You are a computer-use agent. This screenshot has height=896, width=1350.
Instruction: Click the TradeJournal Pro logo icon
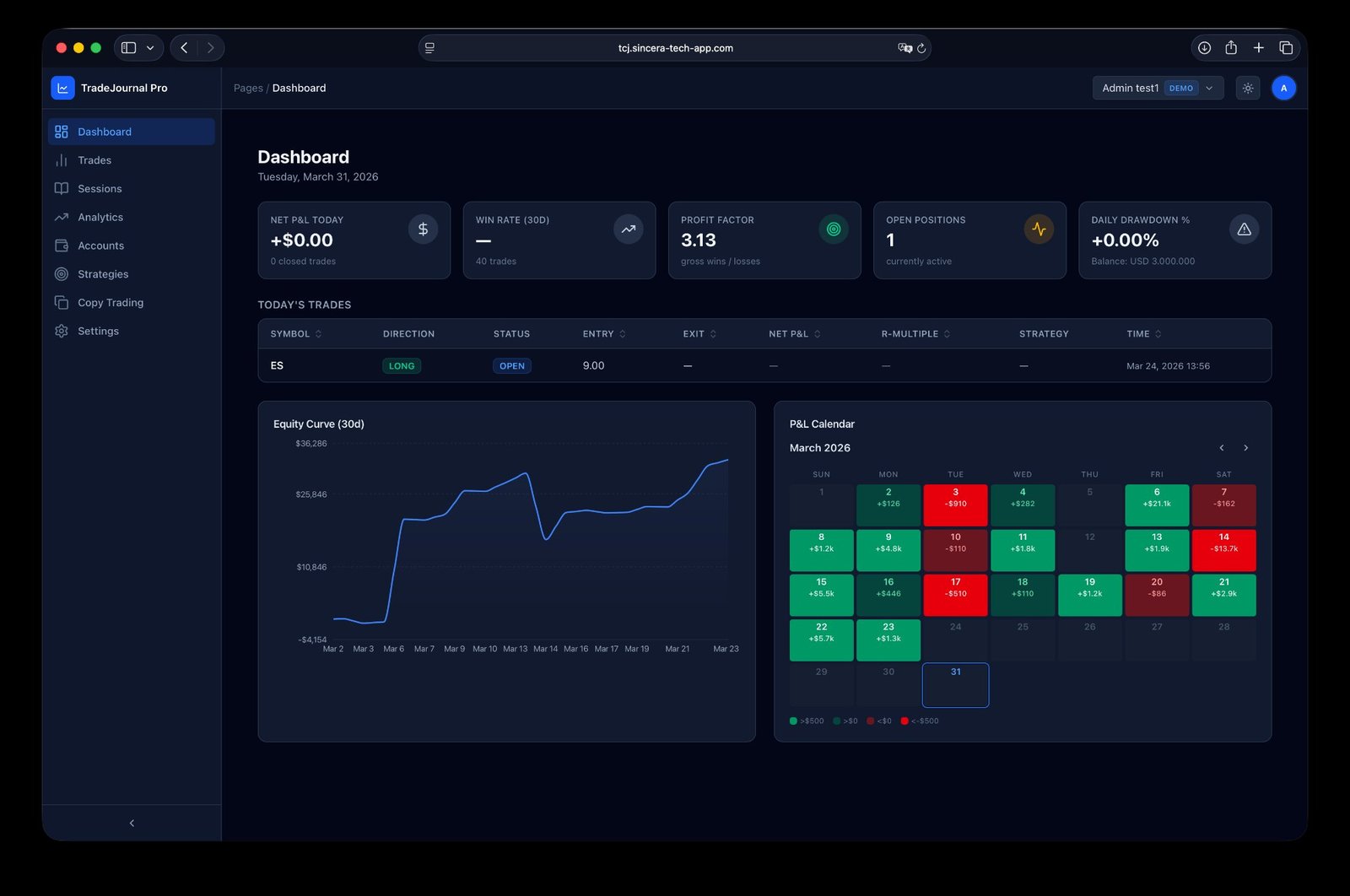point(62,87)
